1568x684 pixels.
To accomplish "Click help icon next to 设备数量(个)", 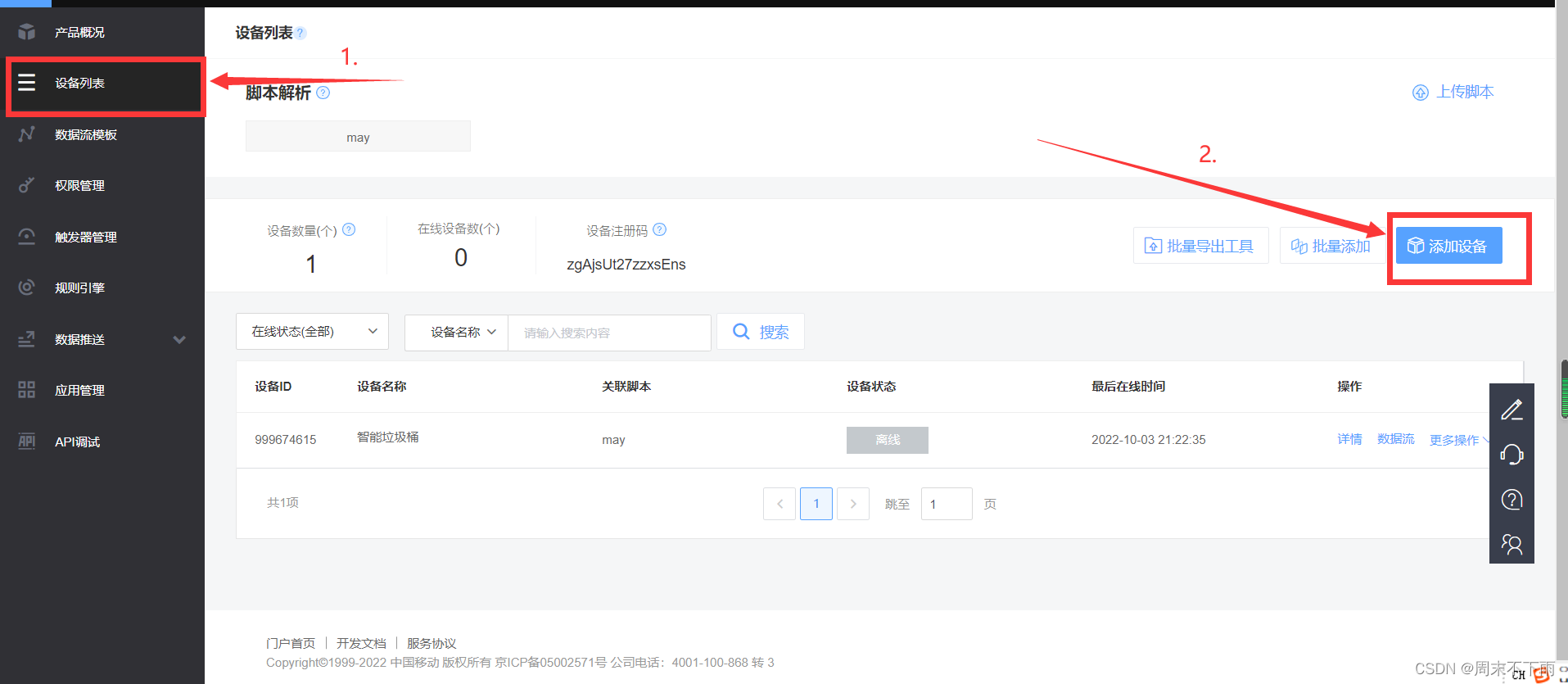I will click(x=349, y=229).
